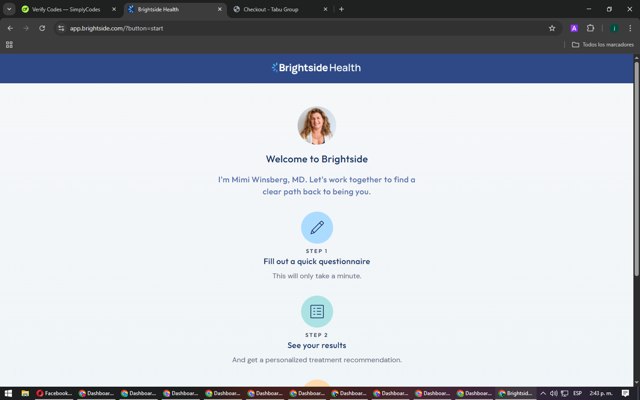This screenshot has height=400, width=640.
Task: Minimize the Chrome window
Action: point(589,9)
